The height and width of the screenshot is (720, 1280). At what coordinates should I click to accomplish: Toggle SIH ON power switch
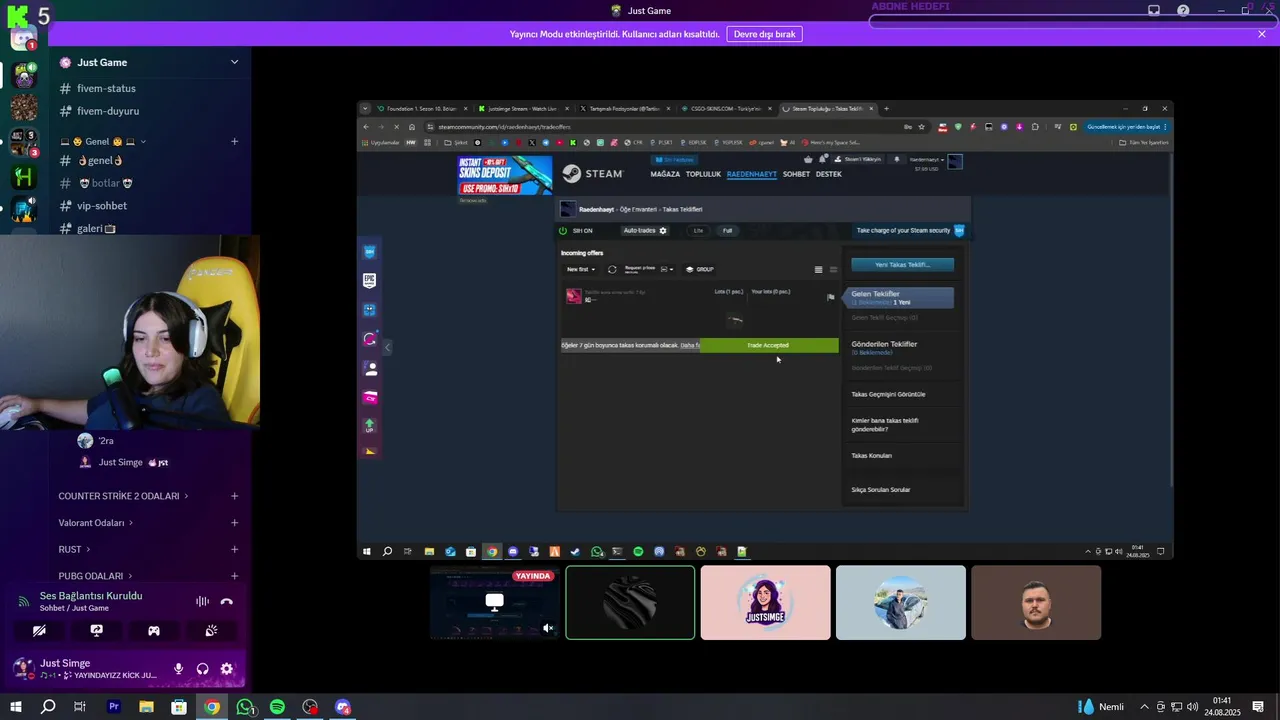click(563, 231)
